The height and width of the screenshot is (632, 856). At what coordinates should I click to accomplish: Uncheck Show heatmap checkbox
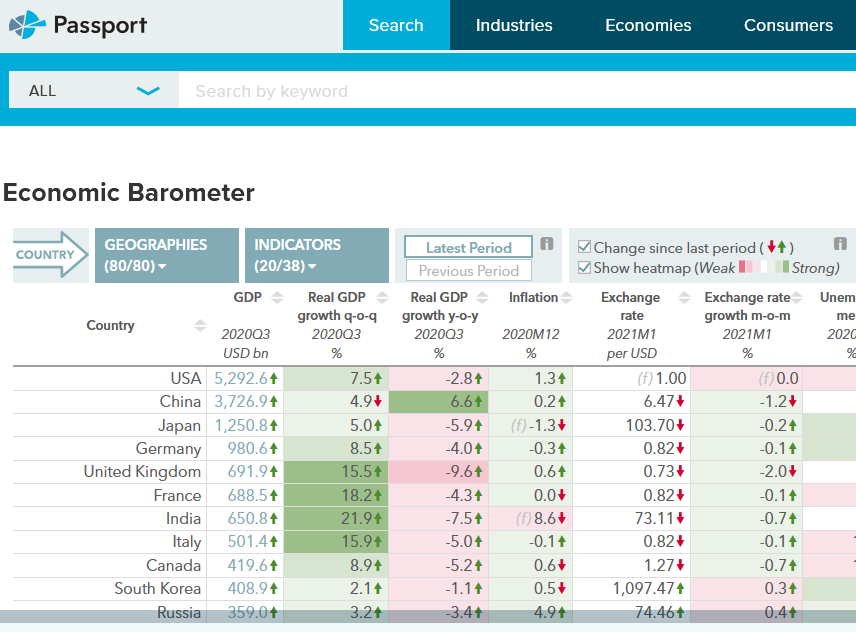(x=585, y=268)
